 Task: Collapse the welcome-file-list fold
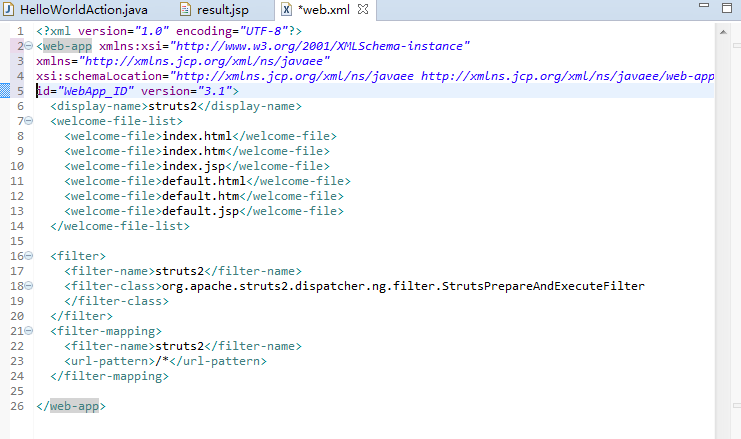(29, 121)
